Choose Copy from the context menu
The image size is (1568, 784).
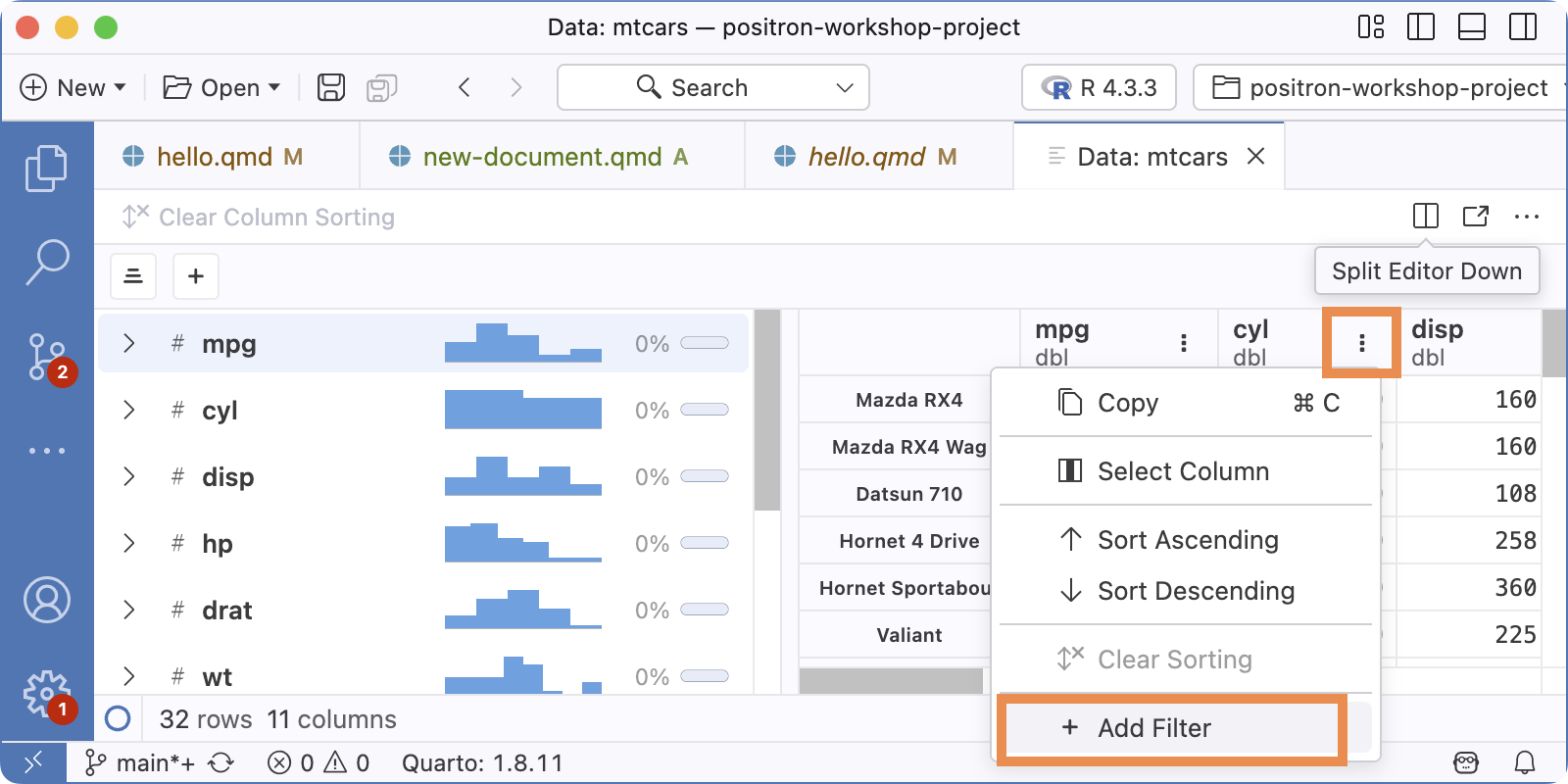(x=1186, y=403)
